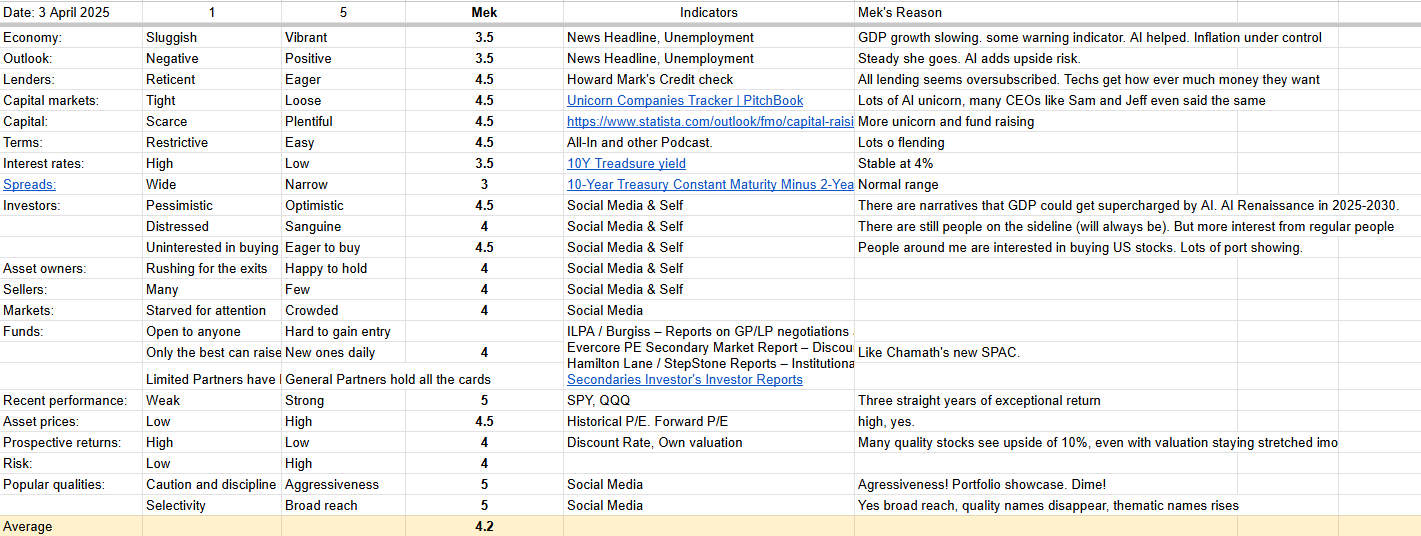Select the Capital markets: label cell
Image resolution: width=1421 pixels, height=536 pixels.
tap(71, 100)
